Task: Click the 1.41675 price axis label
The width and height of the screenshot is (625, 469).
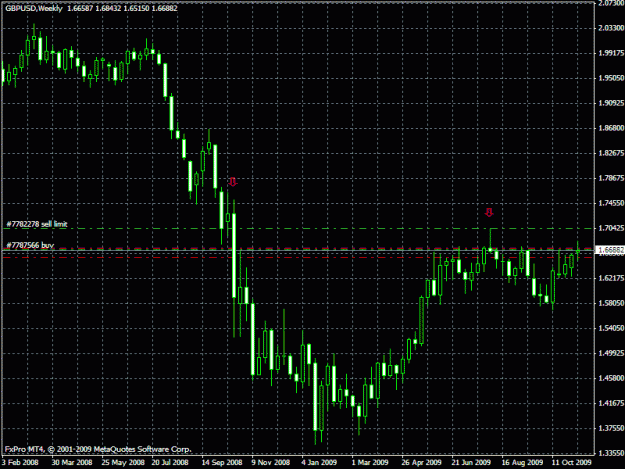Action: click(611, 403)
